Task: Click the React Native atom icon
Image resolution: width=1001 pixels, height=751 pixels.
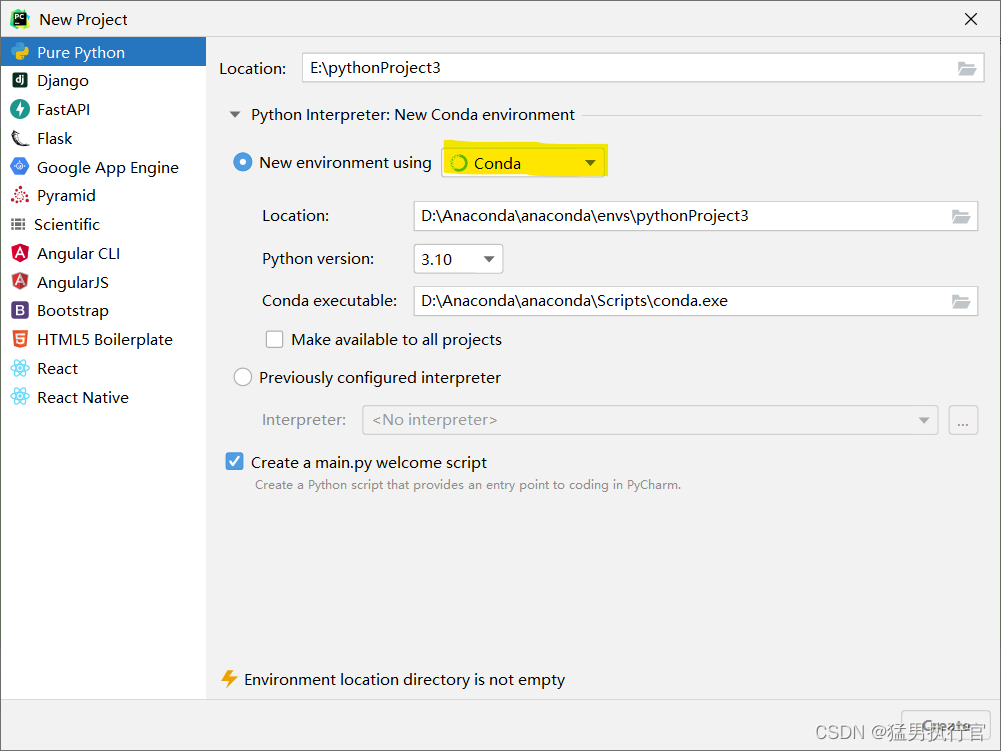Action: [x=20, y=397]
